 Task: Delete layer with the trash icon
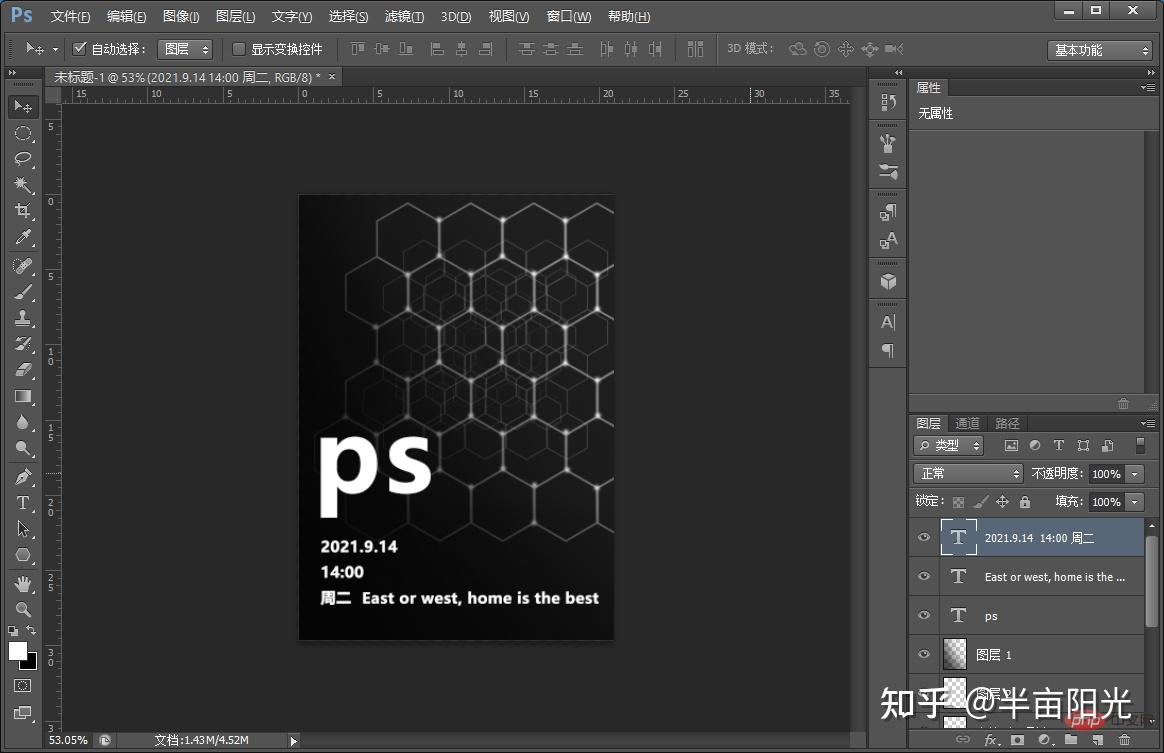click(x=1125, y=740)
